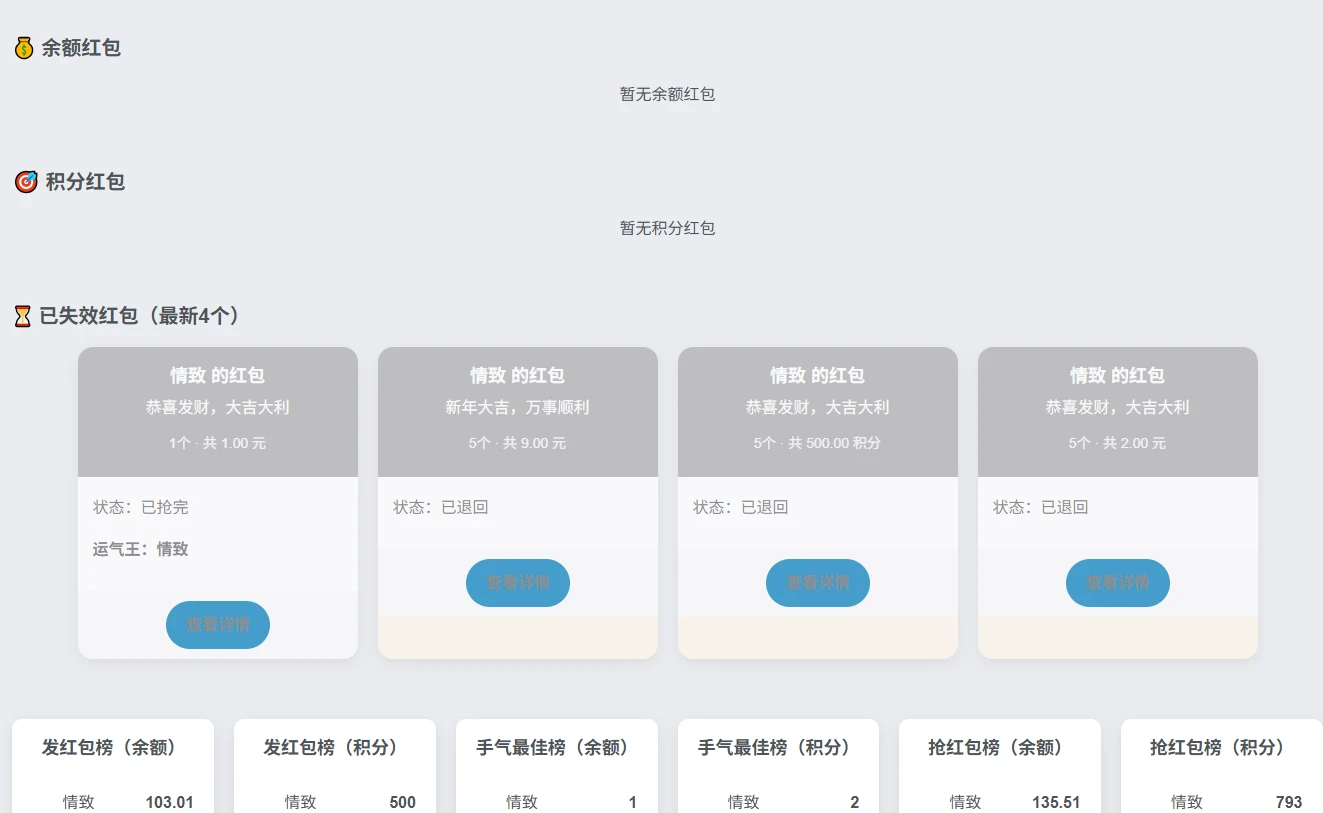This screenshot has width=1323, height=813.
Task: Open details of the 500.00 积分 red packet
Action: tap(817, 582)
